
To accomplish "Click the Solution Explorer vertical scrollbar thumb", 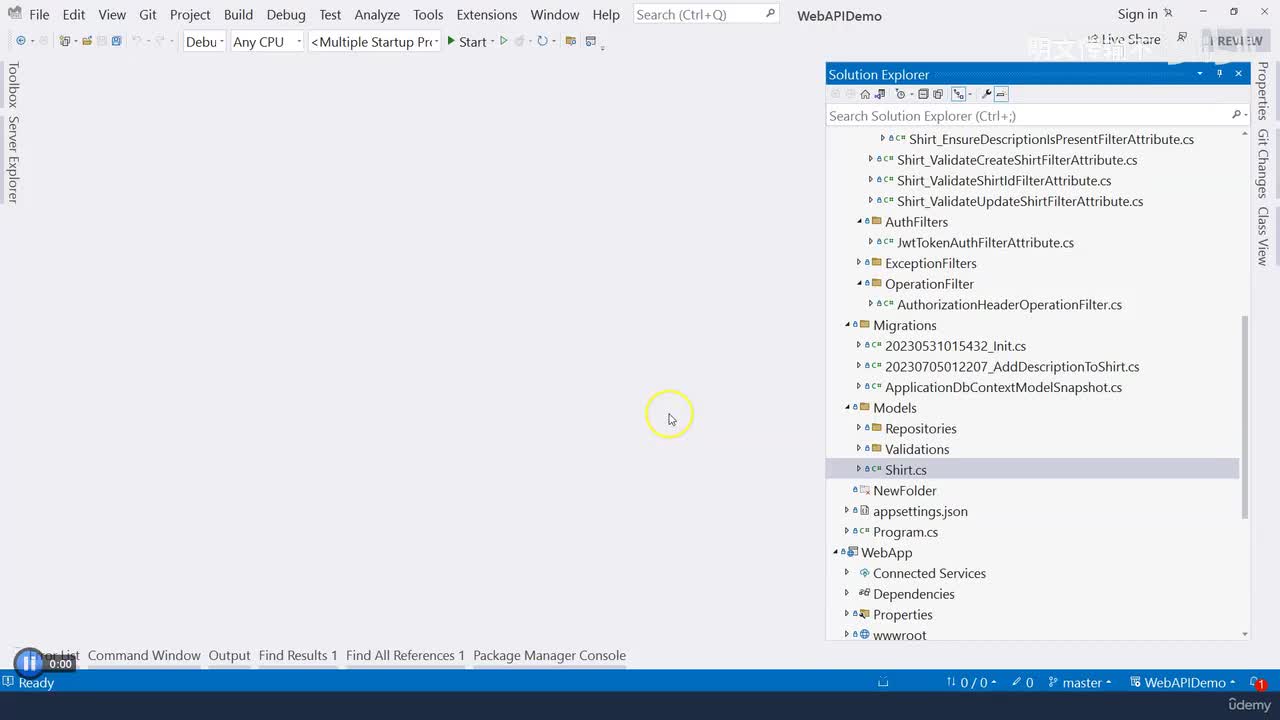I will pos(1245,416).
